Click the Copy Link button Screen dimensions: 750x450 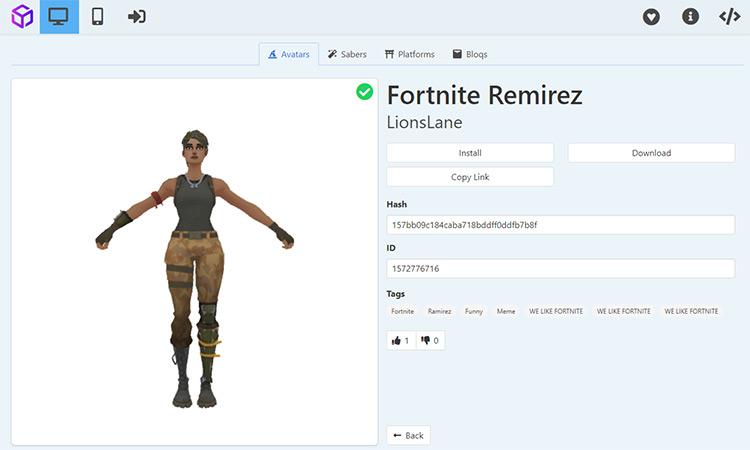(470, 177)
